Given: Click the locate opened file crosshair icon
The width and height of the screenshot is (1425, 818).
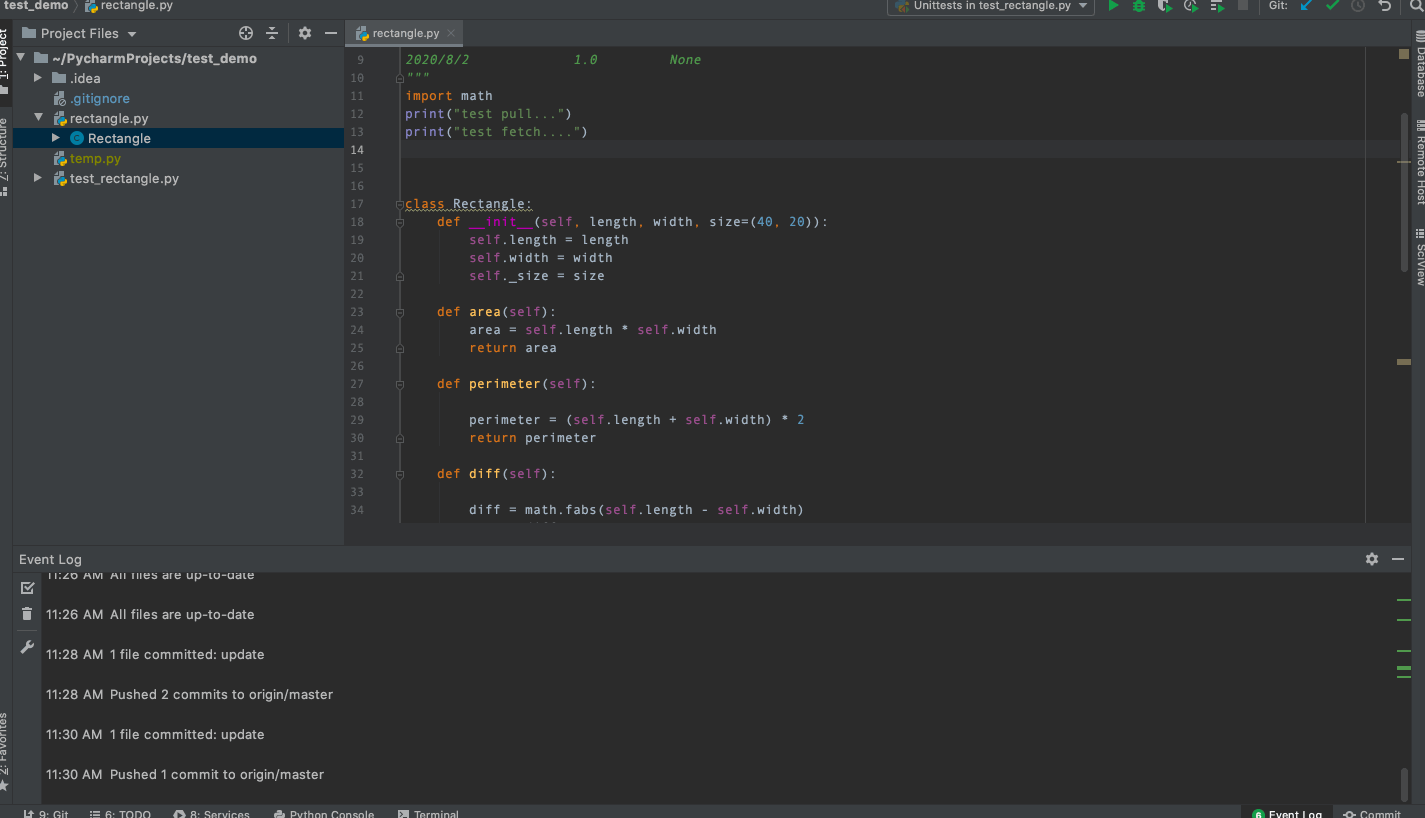Looking at the screenshot, I should coord(246,33).
